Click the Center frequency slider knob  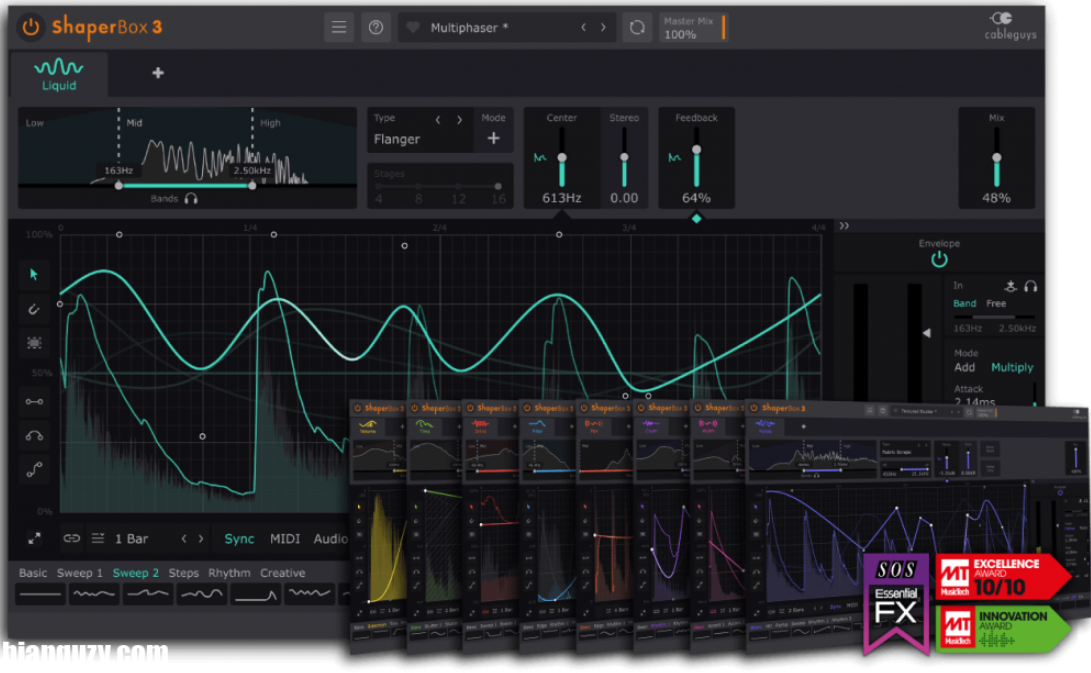pos(562,158)
